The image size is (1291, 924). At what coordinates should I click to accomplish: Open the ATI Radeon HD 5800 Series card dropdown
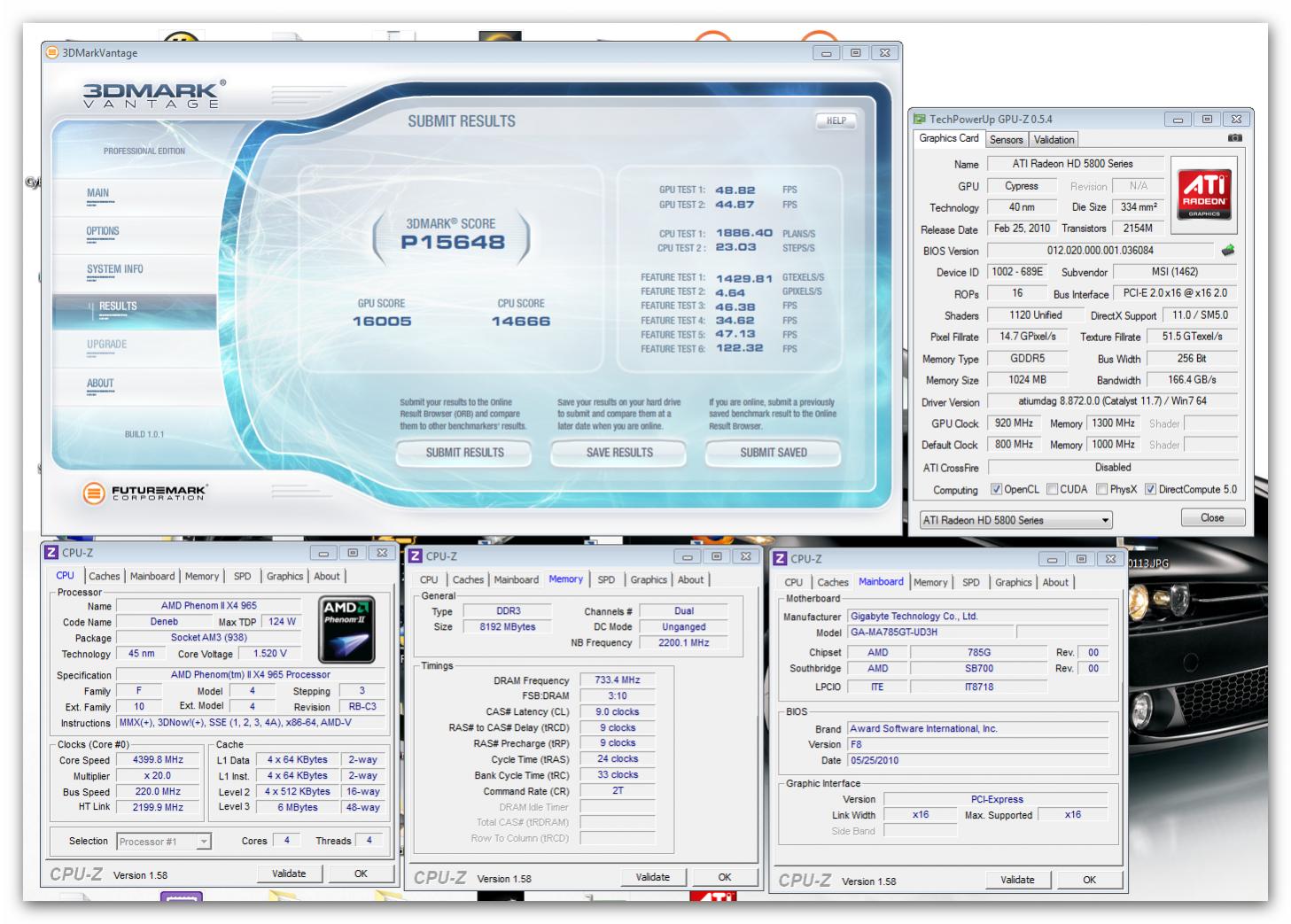tap(1015, 520)
